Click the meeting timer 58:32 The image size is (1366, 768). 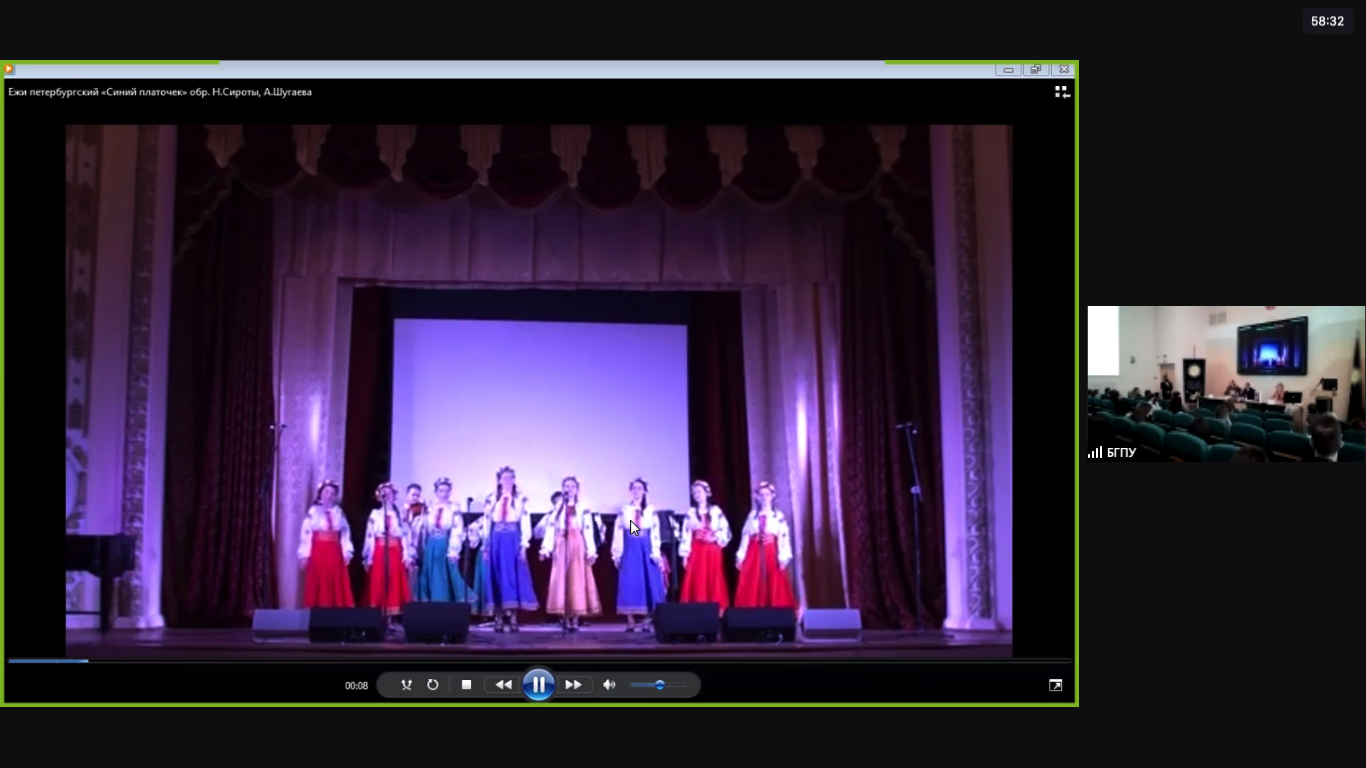1327,21
